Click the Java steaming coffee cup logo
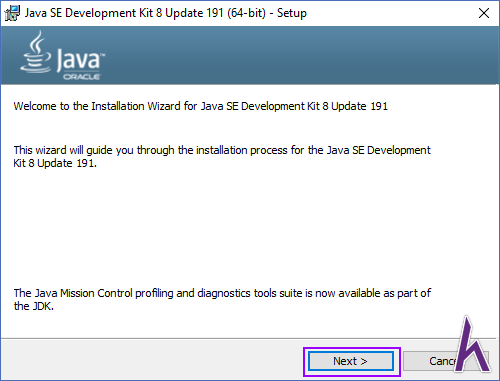This screenshot has width=500, height=381. click(36, 52)
